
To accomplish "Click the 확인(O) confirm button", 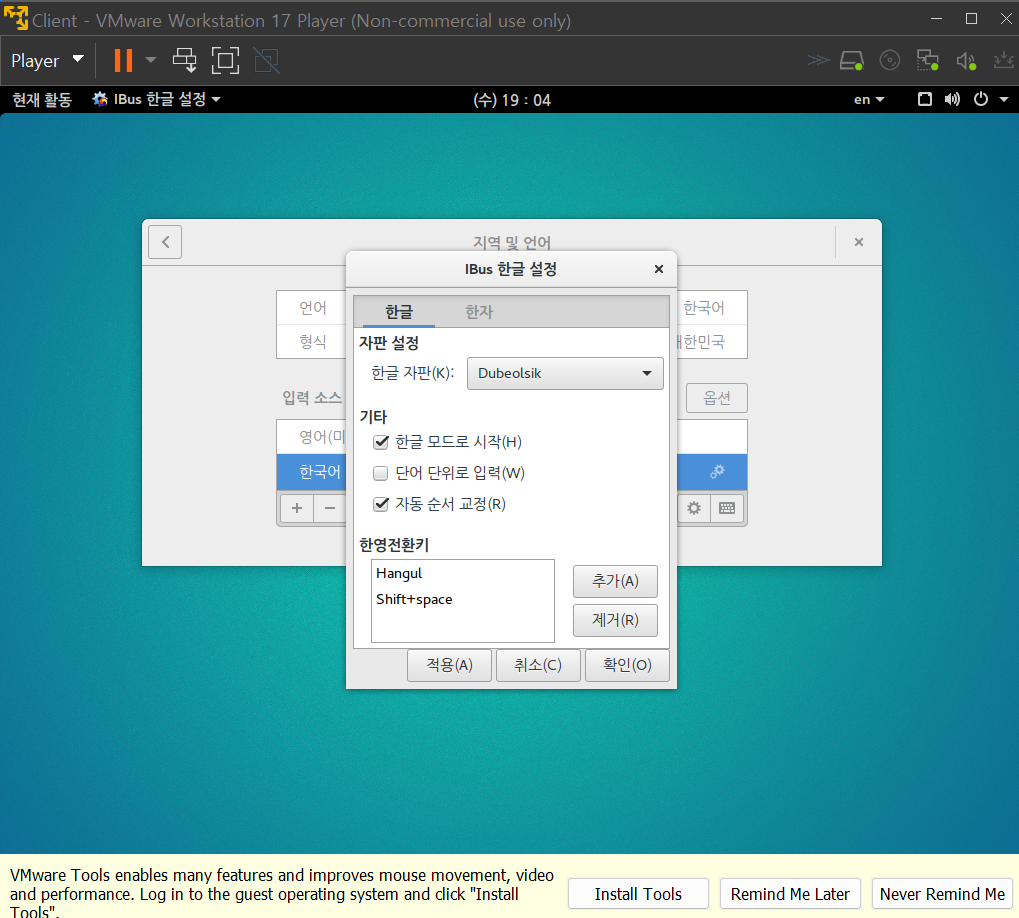I will point(627,665).
